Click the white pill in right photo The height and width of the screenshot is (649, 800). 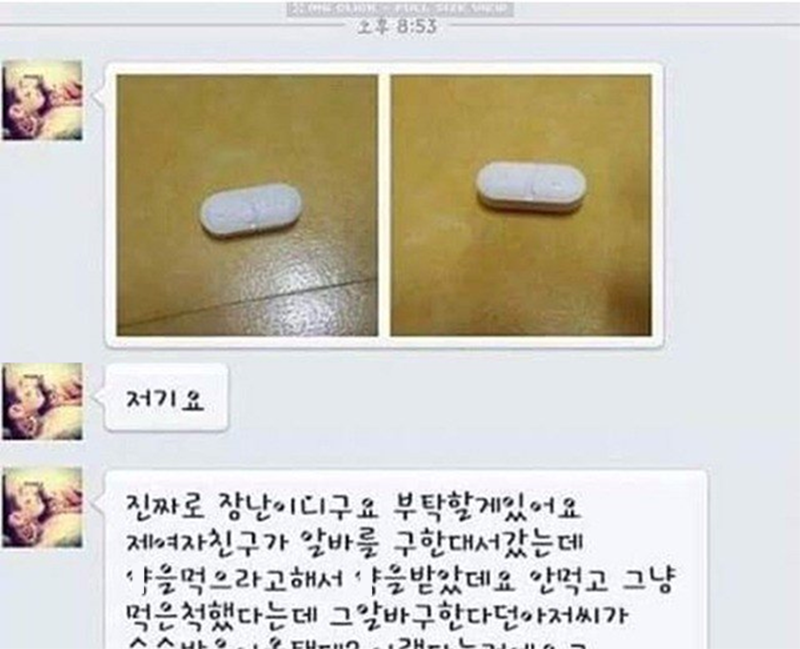[x=531, y=186]
